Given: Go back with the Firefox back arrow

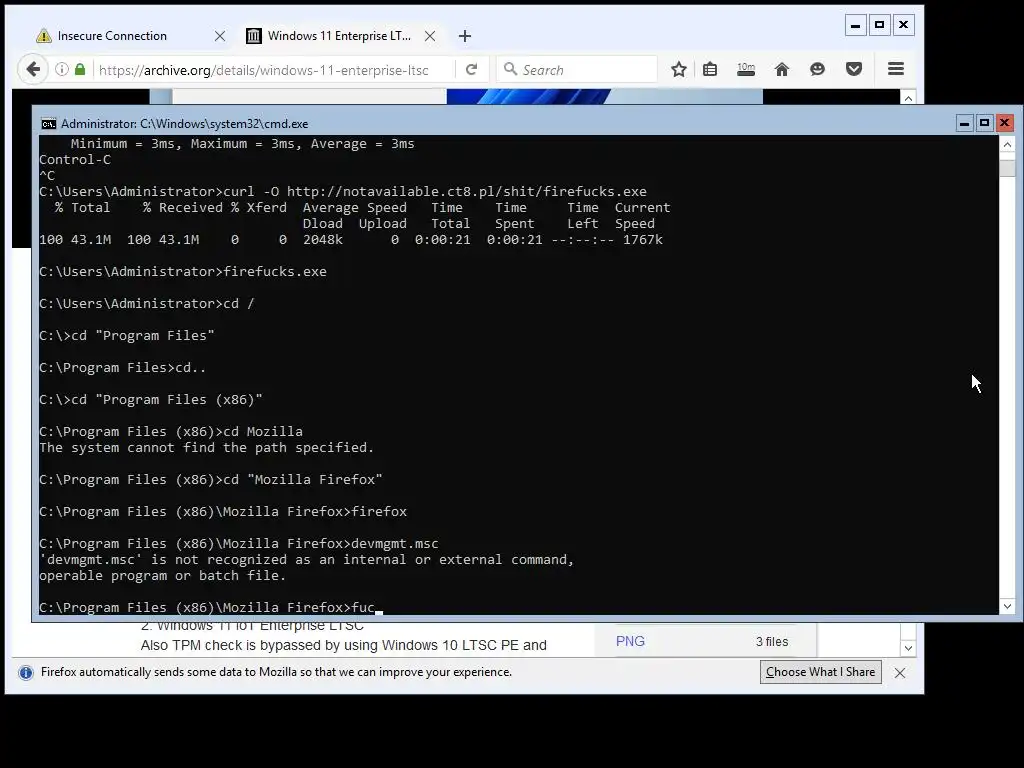Looking at the screenshot, I should coord(33,69).
